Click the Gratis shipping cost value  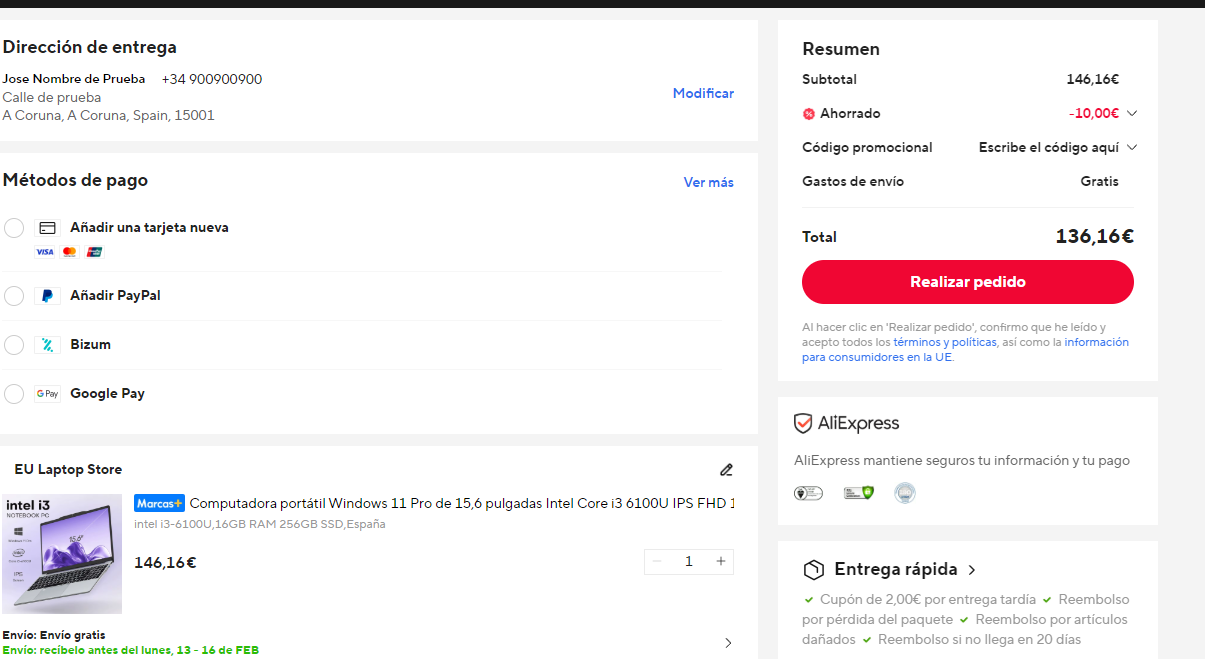click(x=1100, y=182)
